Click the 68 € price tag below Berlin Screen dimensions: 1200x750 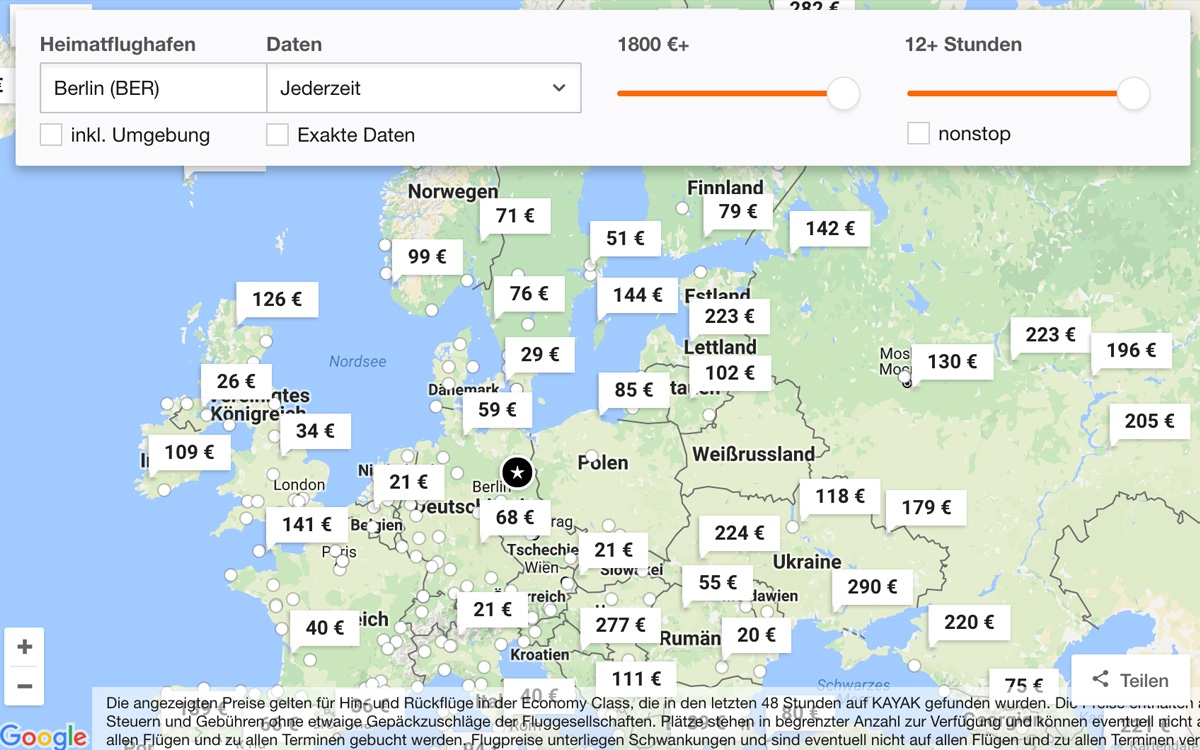coord(515,517)
